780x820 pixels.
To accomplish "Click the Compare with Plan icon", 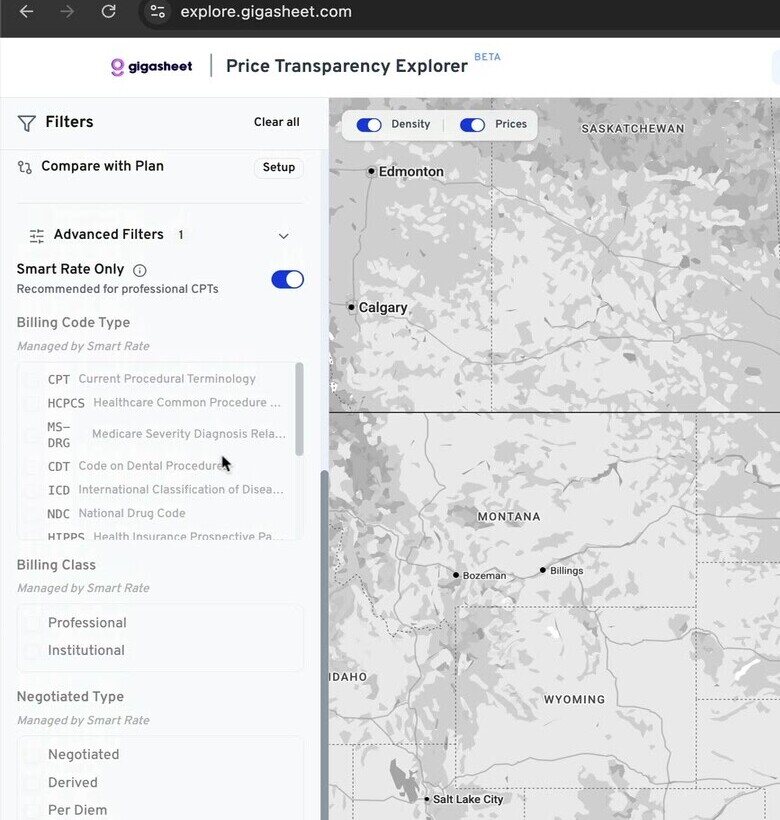I will click(25, 167).
